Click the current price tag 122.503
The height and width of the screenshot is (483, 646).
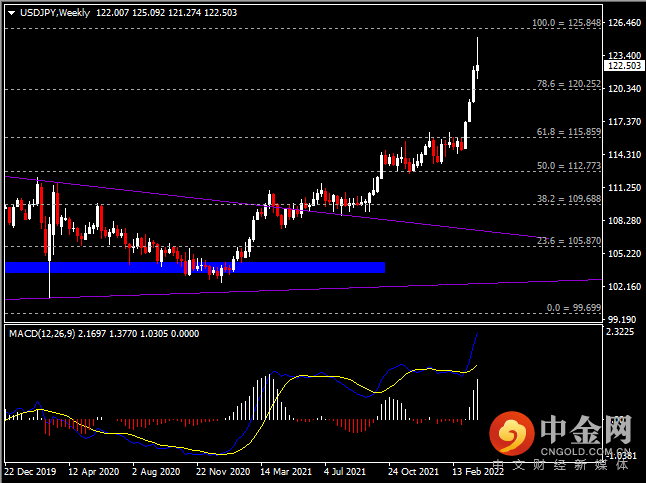(624, 66)
